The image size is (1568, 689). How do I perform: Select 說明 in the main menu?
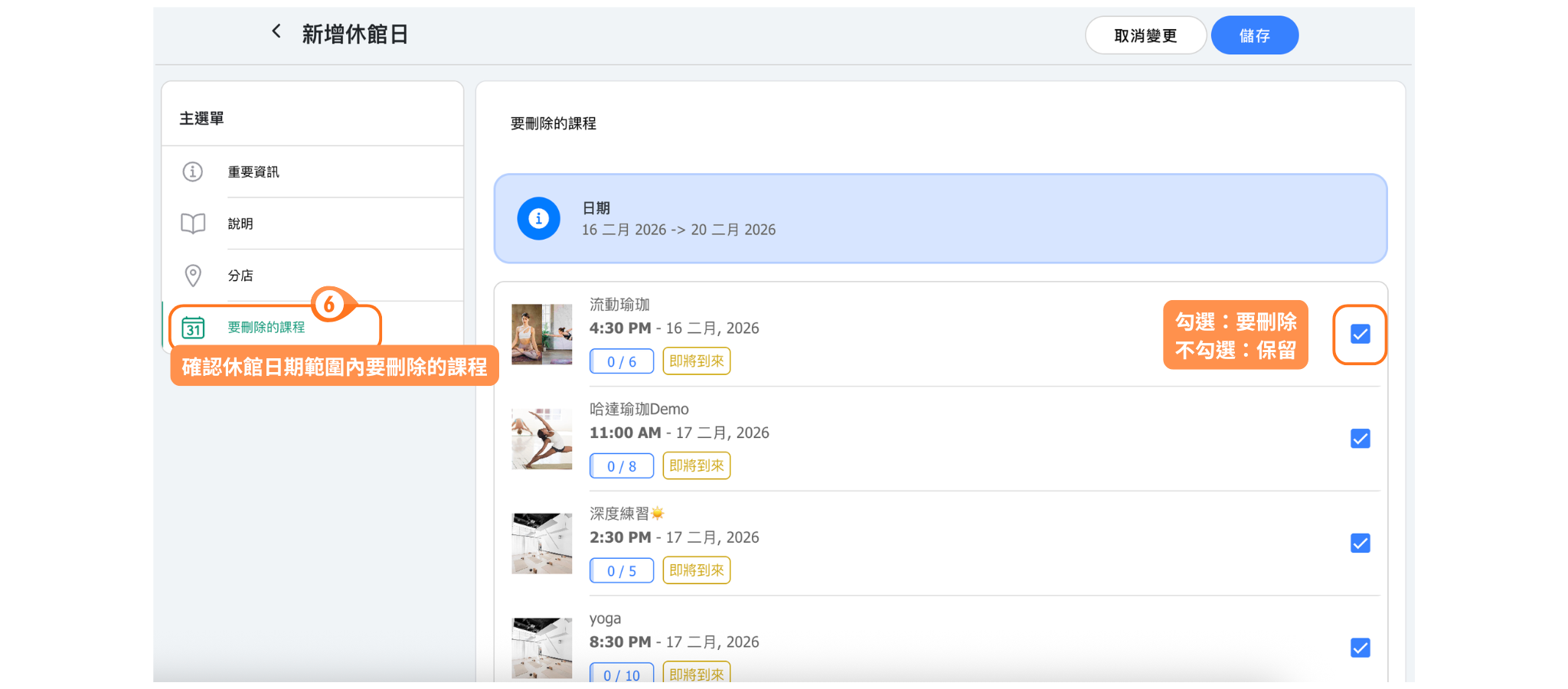pyautogui.click(x=240, y=224)
